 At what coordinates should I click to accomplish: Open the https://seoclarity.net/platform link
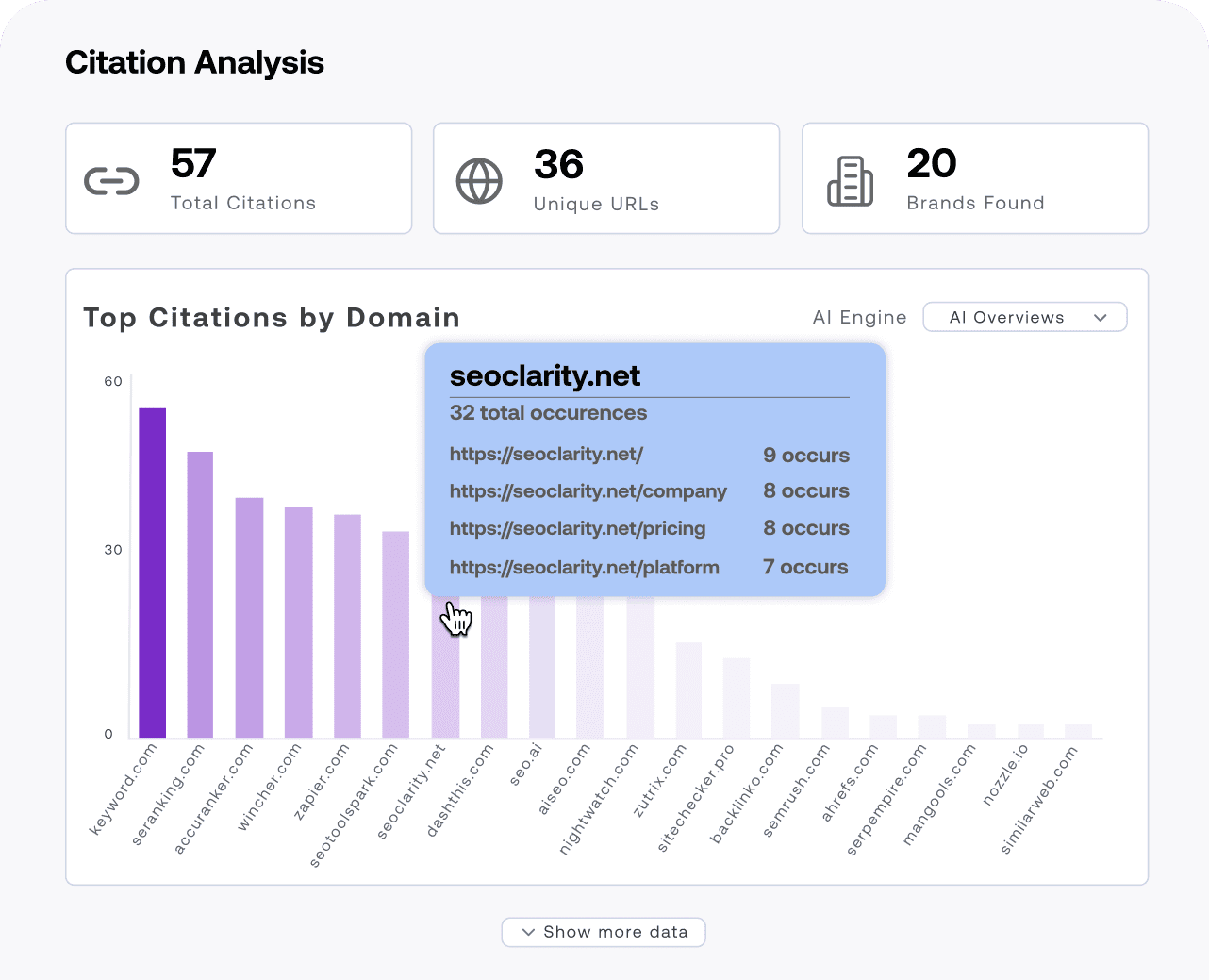click(584, 567)
